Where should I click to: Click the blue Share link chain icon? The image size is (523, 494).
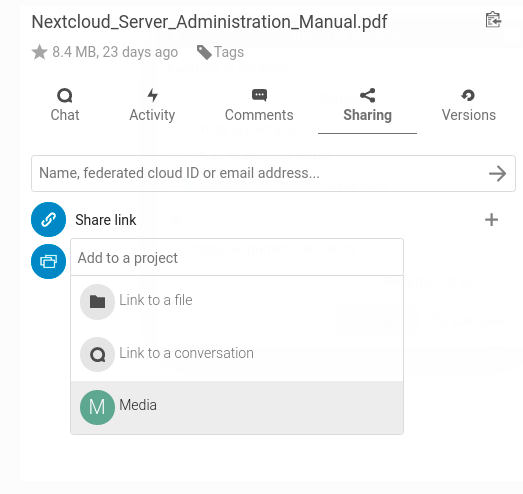pyautogui.click(x=49, y=219)
